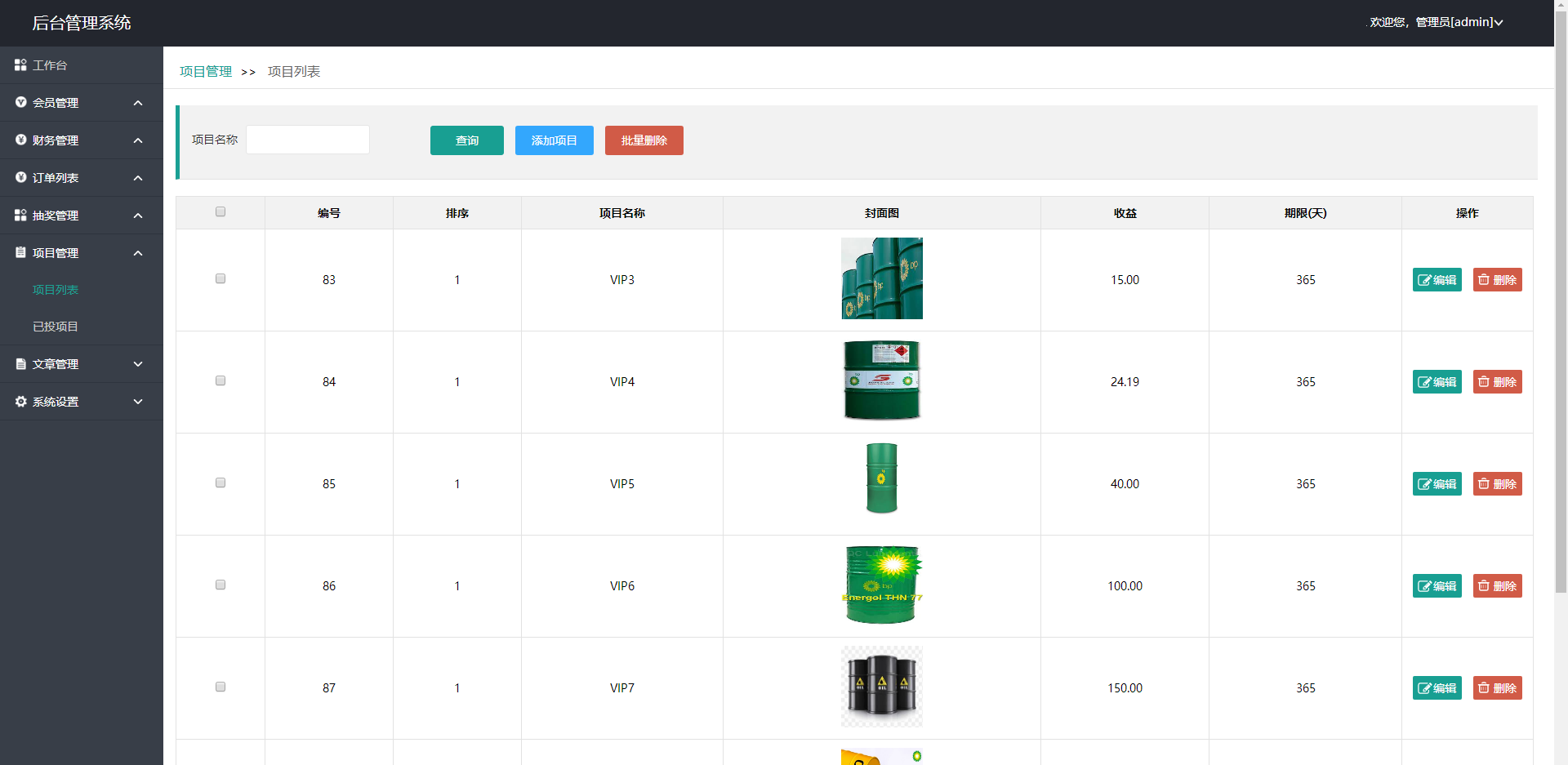Click the 系统设置 gear icon
This screenshot has width=1568, height=765.
(x=20, y=401)
